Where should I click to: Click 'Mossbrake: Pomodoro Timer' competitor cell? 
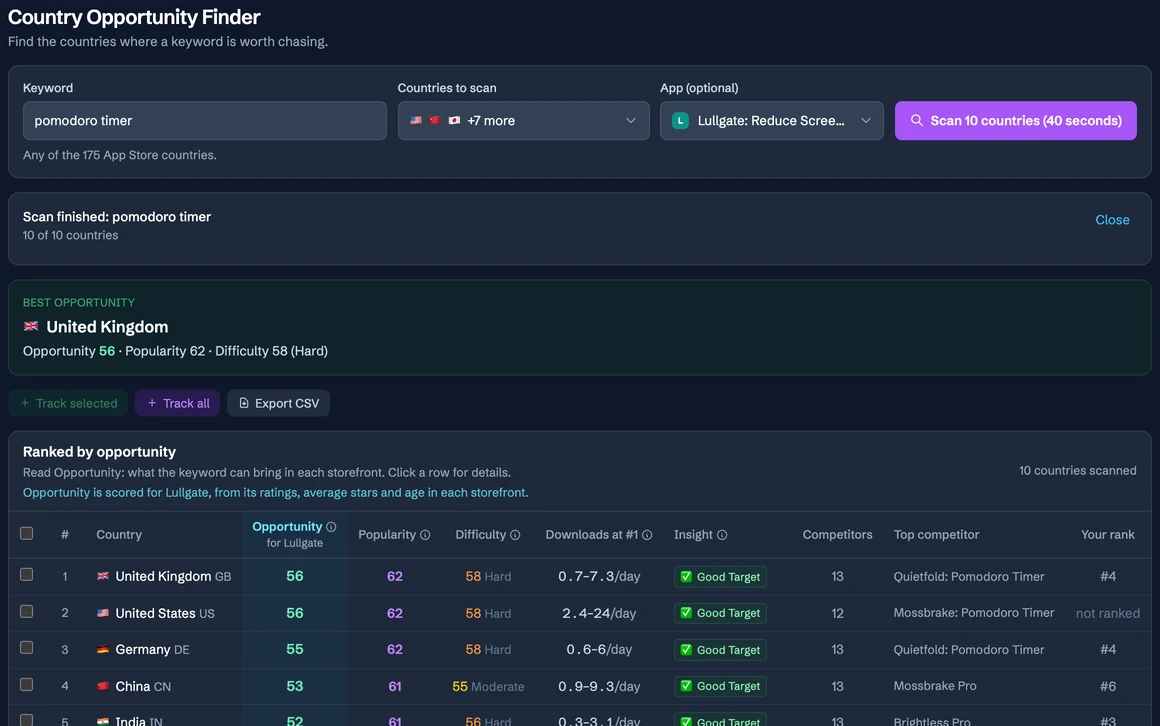point(974,613)
